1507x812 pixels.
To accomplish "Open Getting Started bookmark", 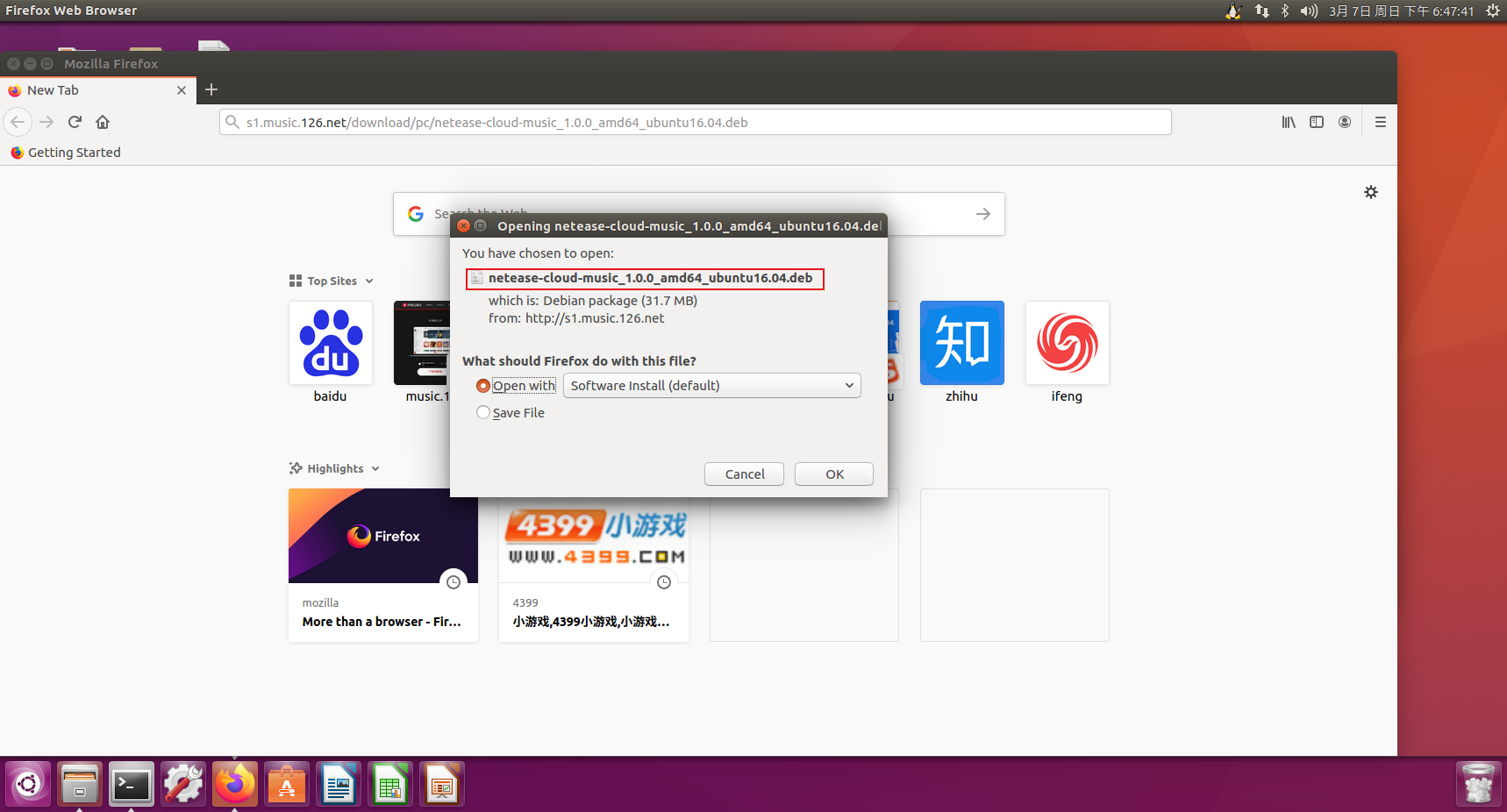I will click(66, 153).
